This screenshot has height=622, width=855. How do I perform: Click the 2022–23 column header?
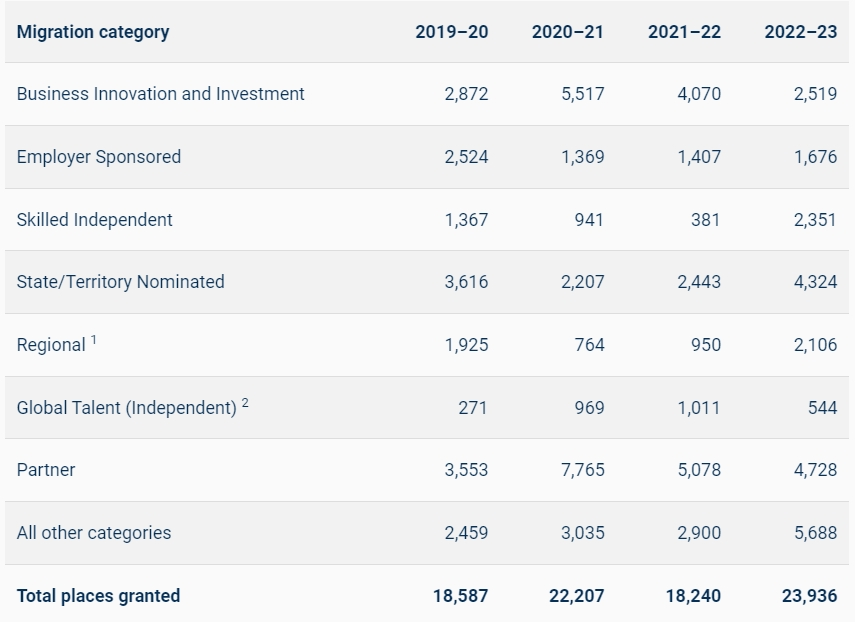(x=801, y=32)
